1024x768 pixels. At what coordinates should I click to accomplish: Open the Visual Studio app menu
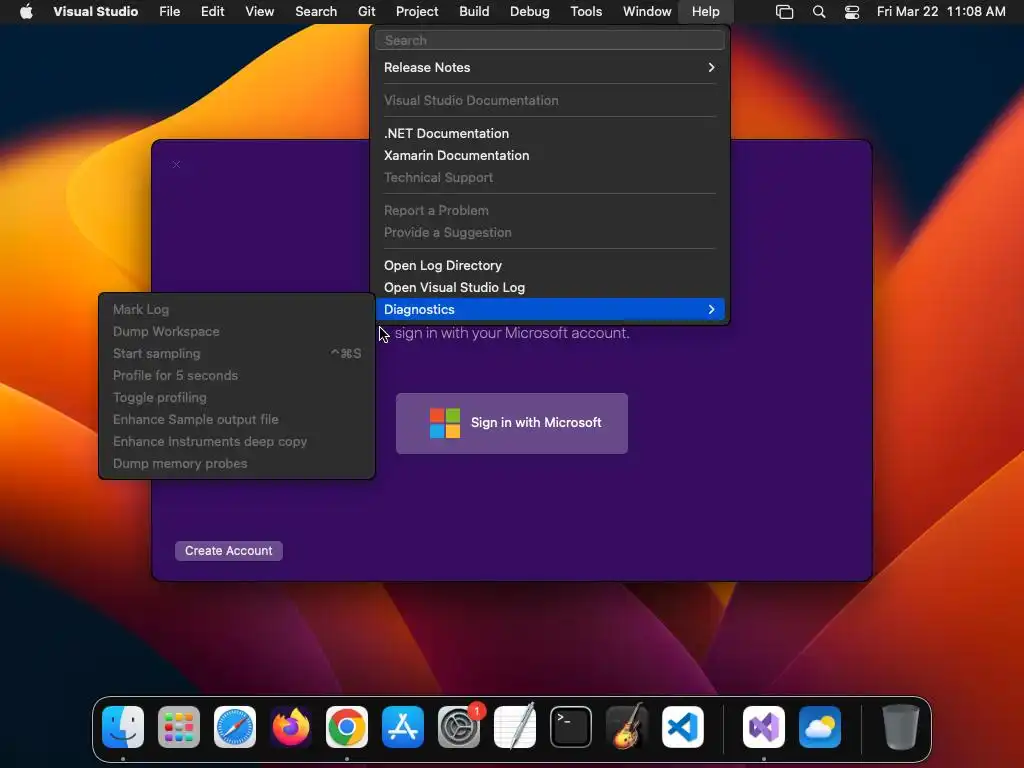click(x=95, y=11)
